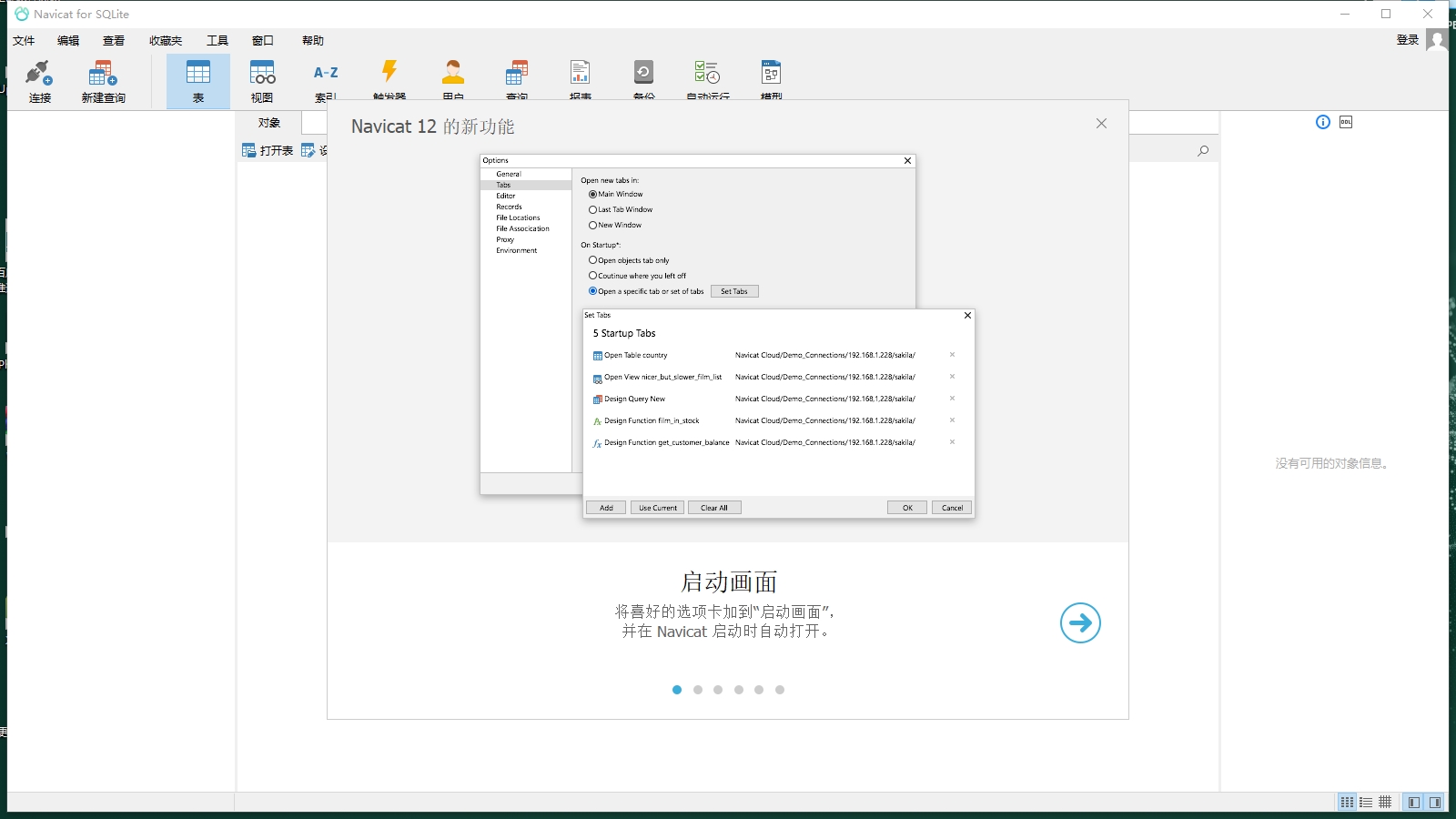The image size is (1456, 819).
Task: Select the 对象 (Objects) tab
Action: point(268,123)
